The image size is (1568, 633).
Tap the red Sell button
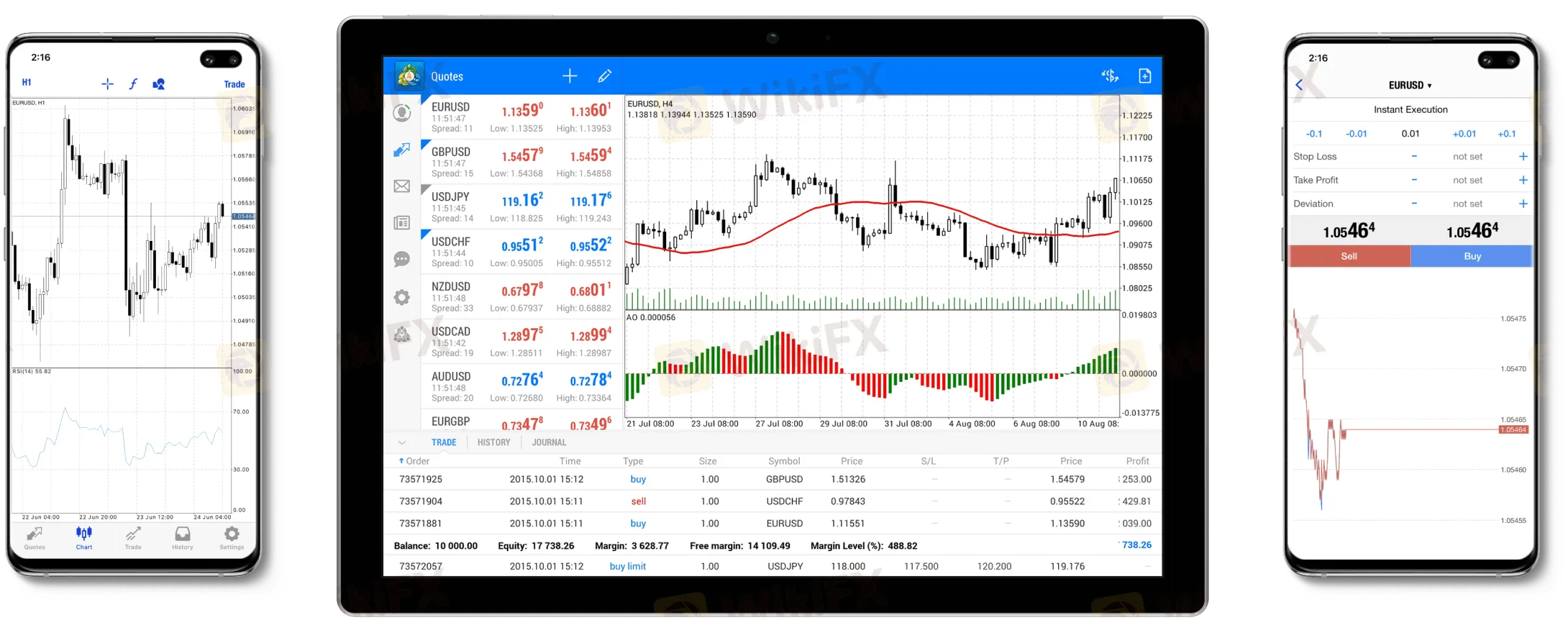1349,256
